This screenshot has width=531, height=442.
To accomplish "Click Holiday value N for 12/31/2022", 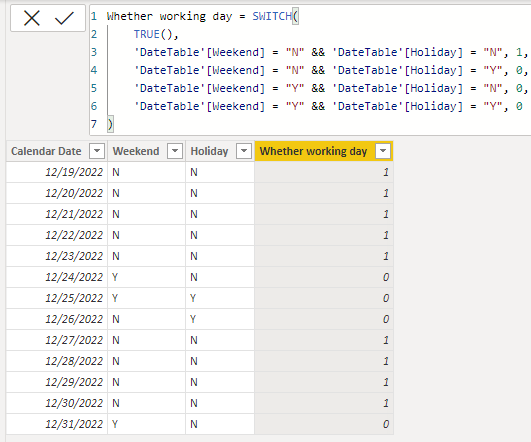I will (220, 424).
